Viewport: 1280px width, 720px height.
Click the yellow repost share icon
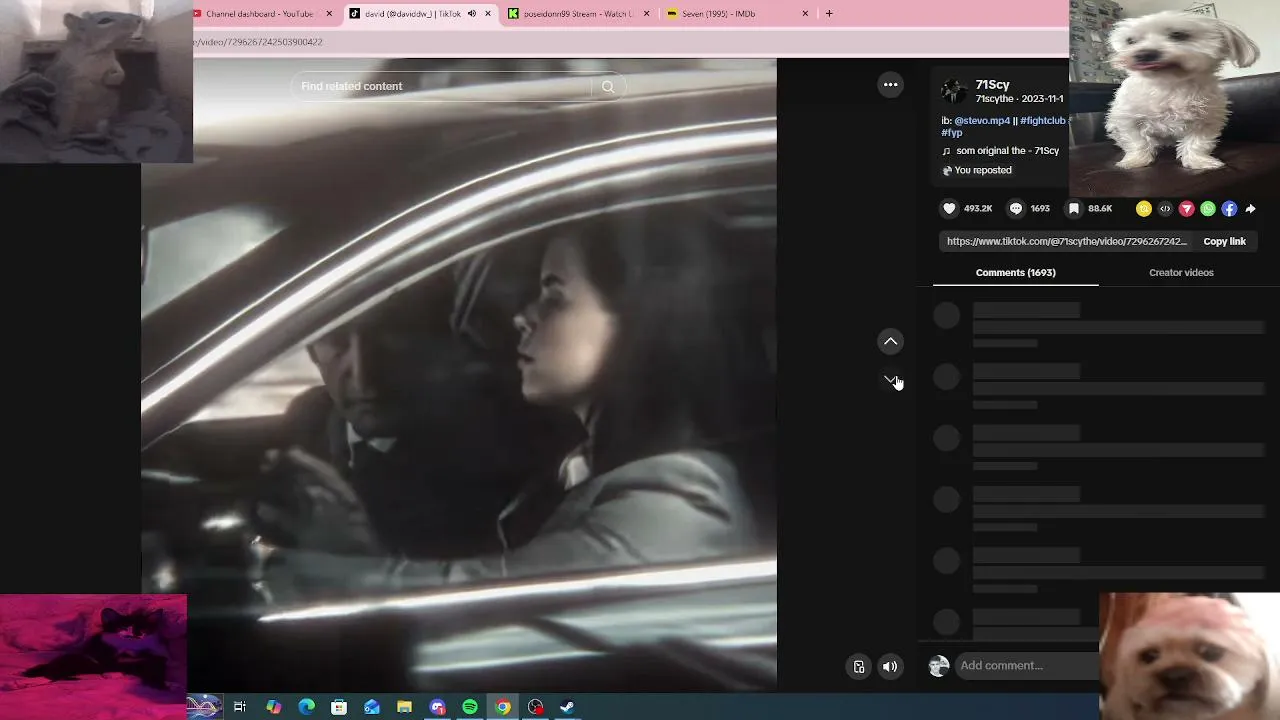(1143, 209)
